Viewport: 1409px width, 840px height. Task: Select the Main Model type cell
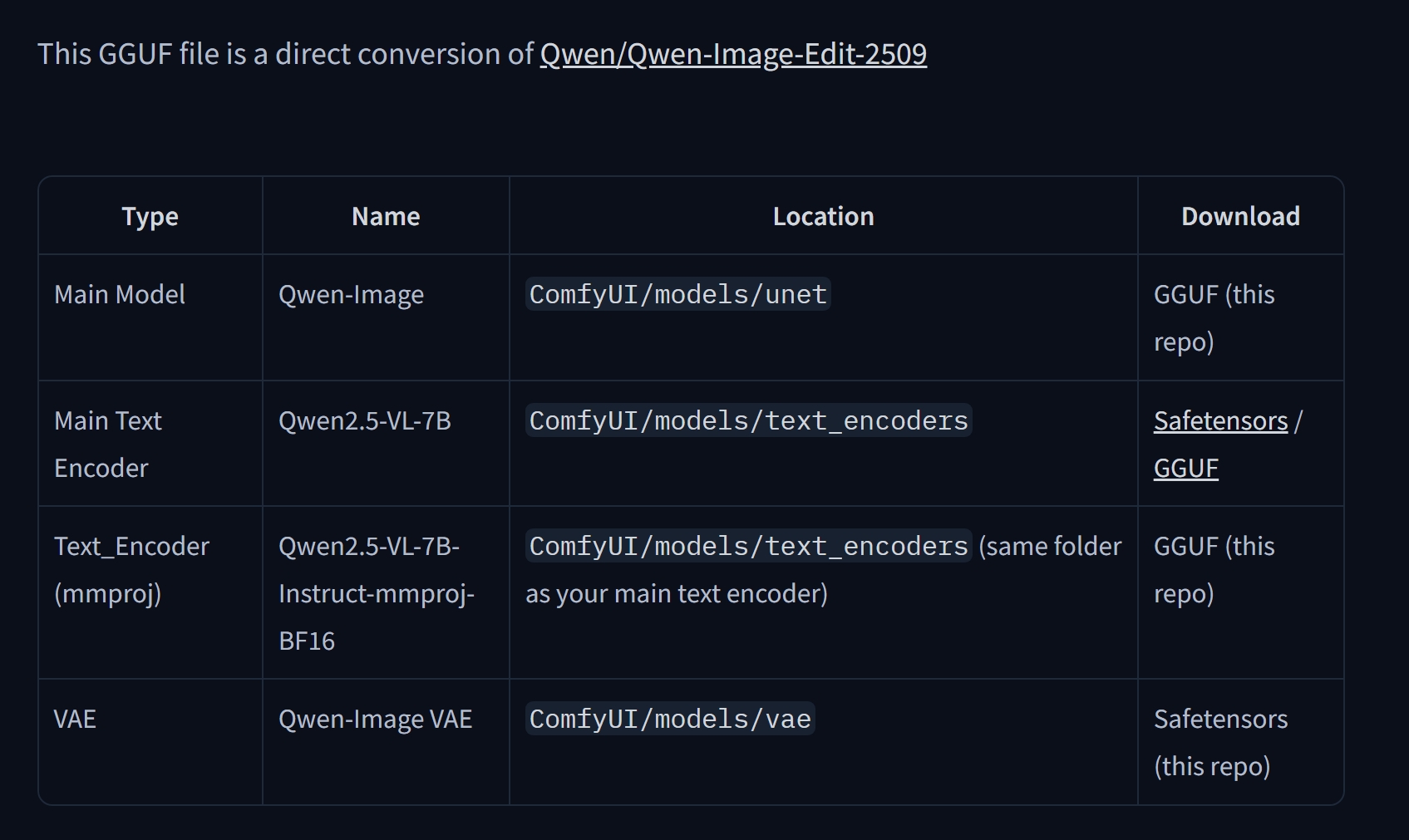click(x=120, y=295)
